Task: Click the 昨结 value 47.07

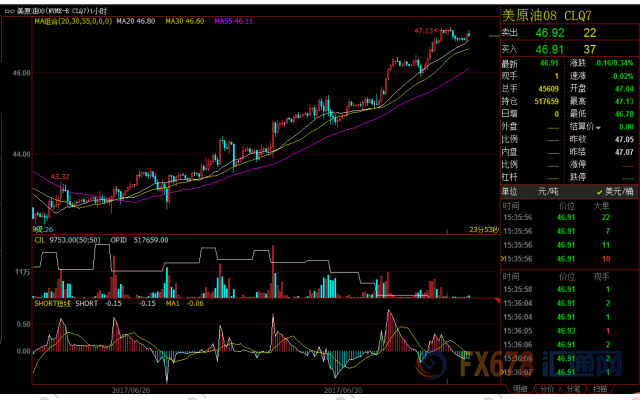Action: tap(624, 152)
